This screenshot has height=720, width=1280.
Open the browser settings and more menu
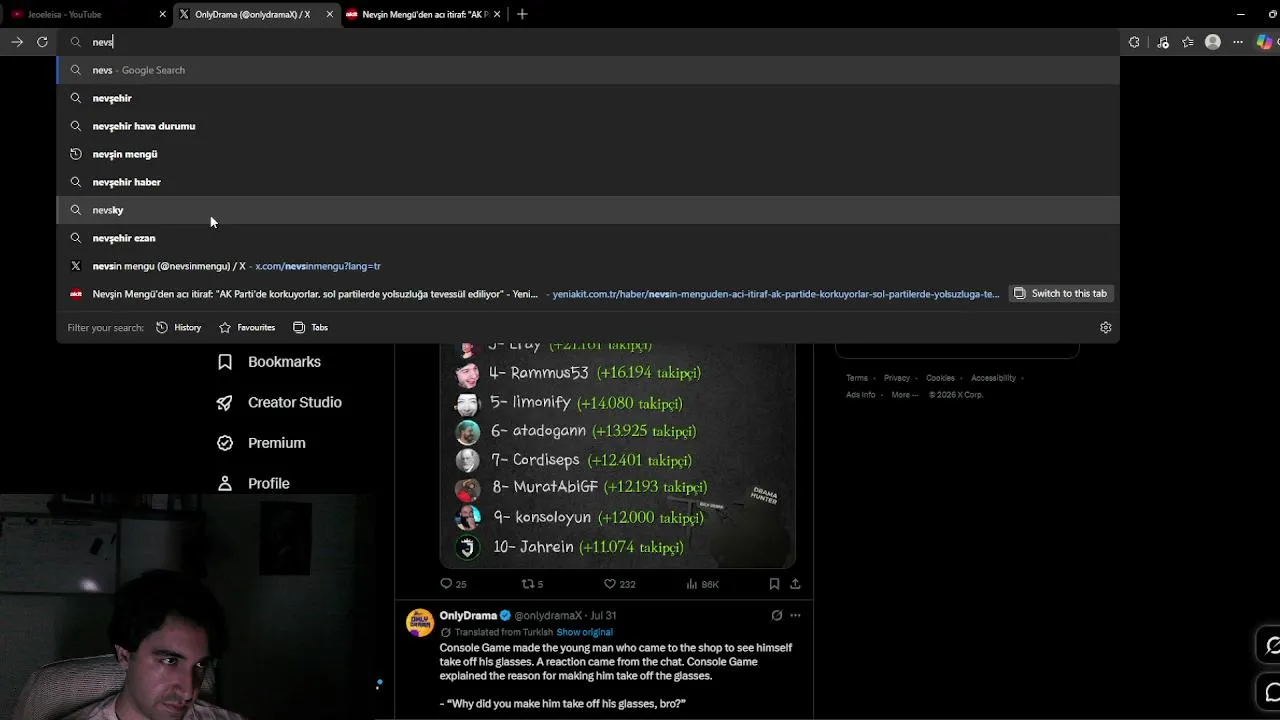coord(1238,42)
